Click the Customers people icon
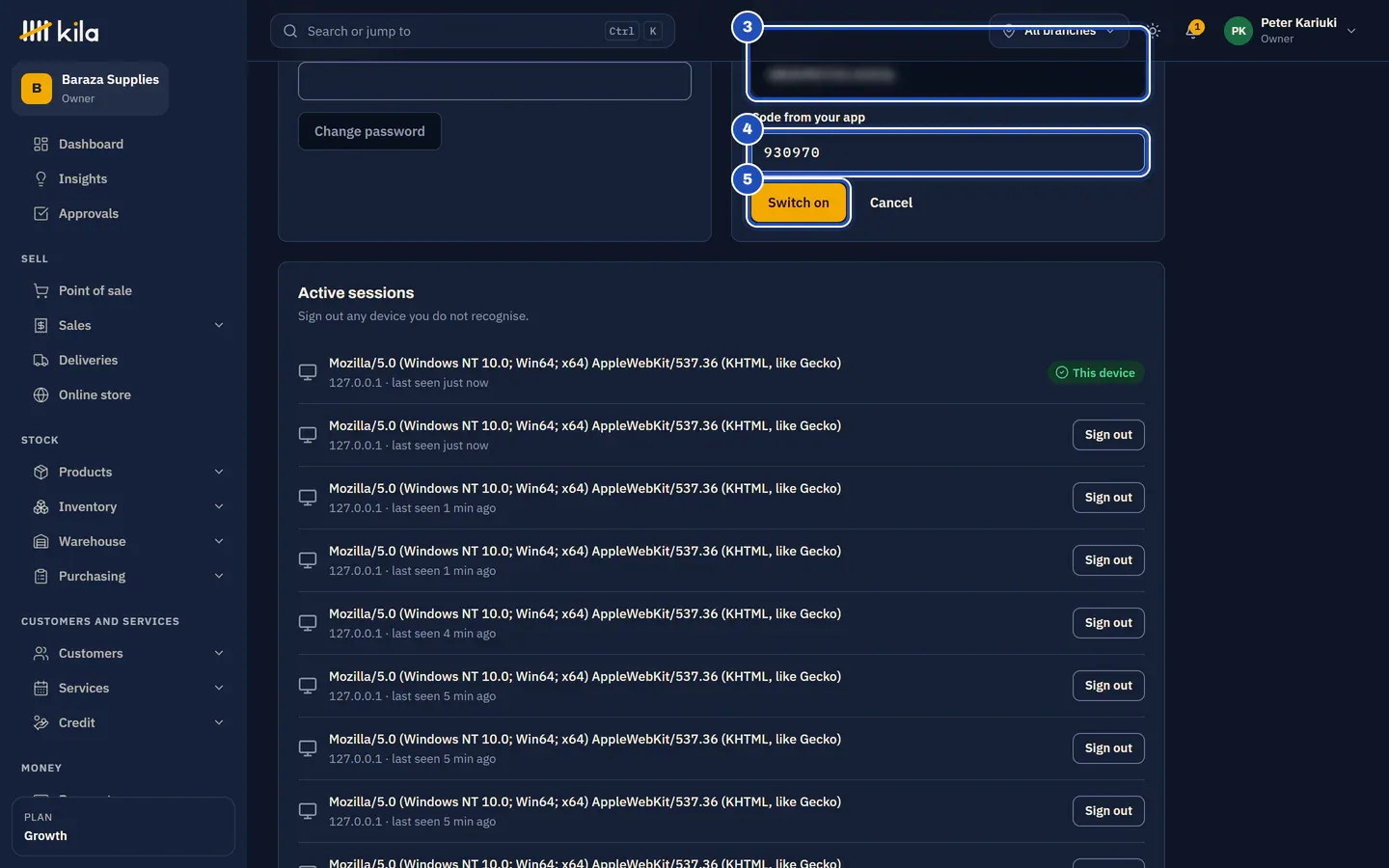 [41, 653]
